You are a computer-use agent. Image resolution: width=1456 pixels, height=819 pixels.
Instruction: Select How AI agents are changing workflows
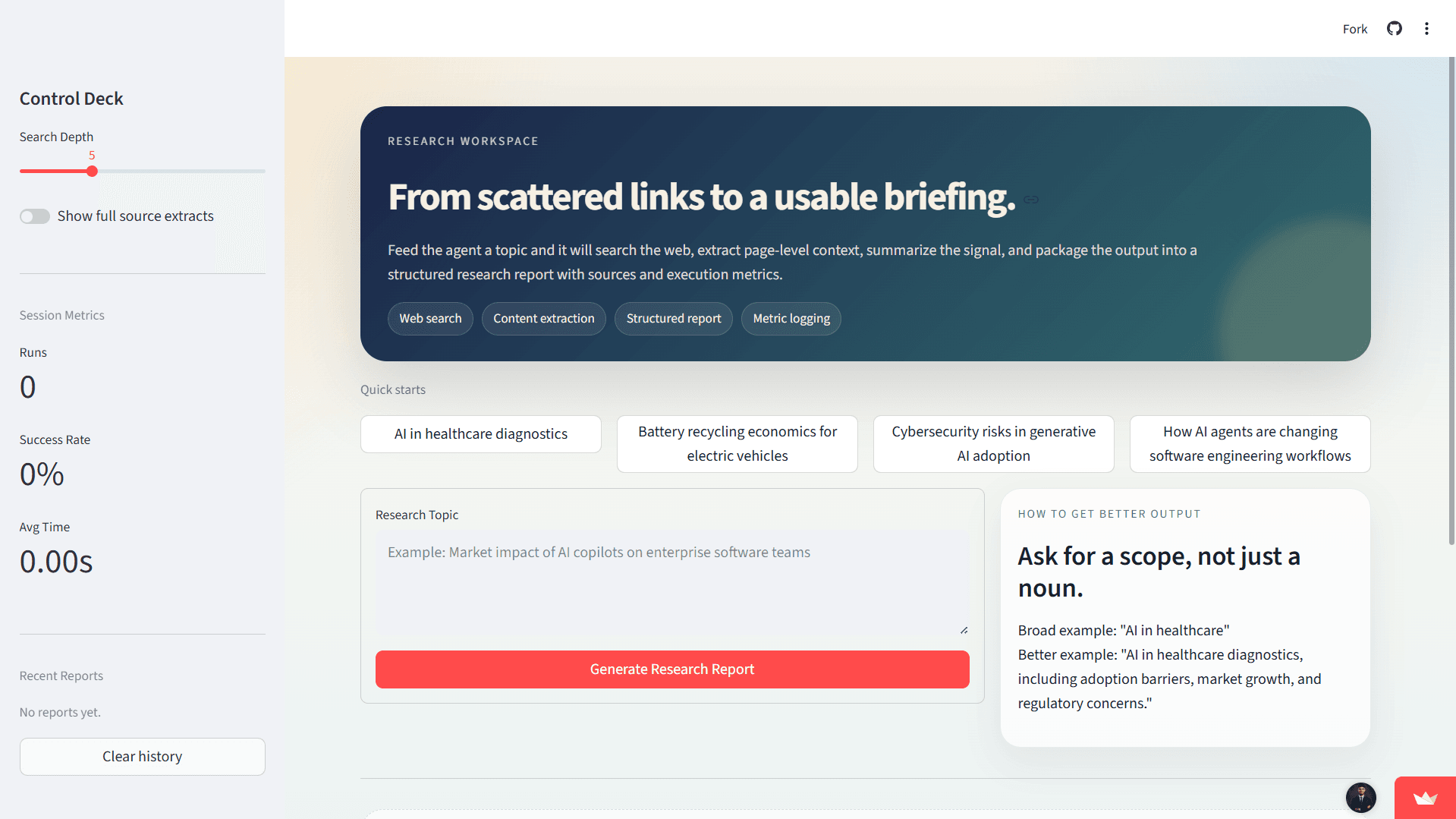[1250, 443]
